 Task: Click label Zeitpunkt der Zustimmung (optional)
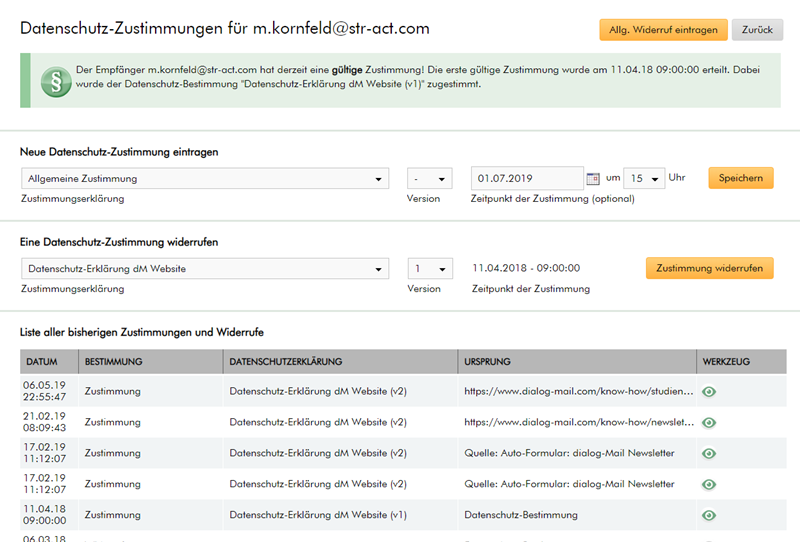[553, 199]
